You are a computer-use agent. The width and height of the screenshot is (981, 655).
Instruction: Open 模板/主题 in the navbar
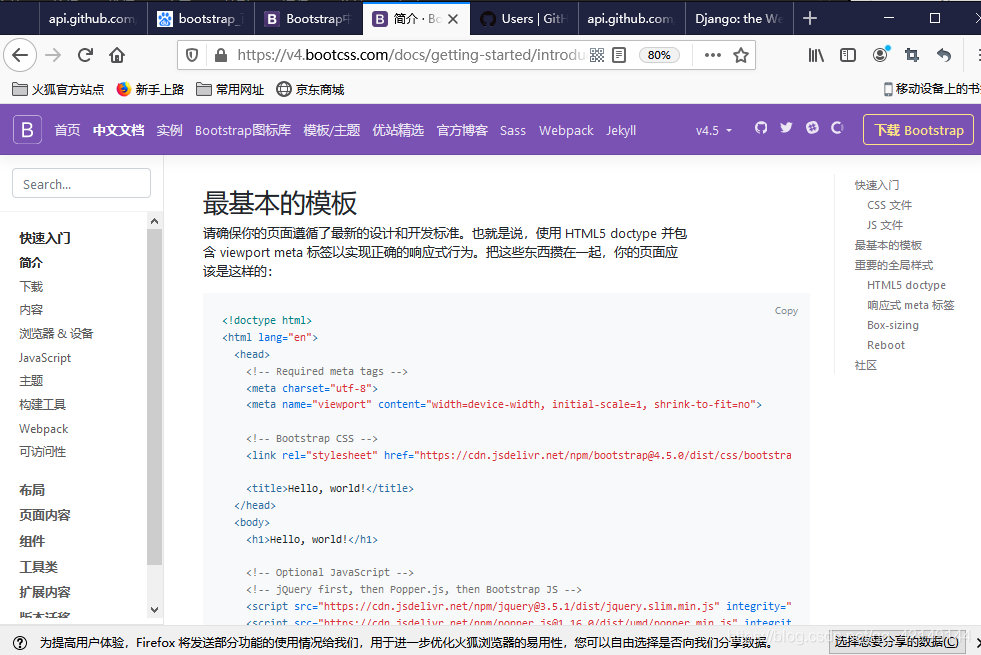click(x=332, y=130)
